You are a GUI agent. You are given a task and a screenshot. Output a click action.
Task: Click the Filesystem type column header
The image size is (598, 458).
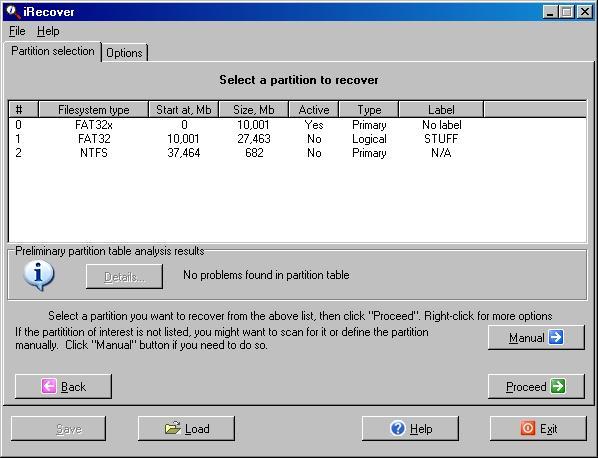coord(93,110)
